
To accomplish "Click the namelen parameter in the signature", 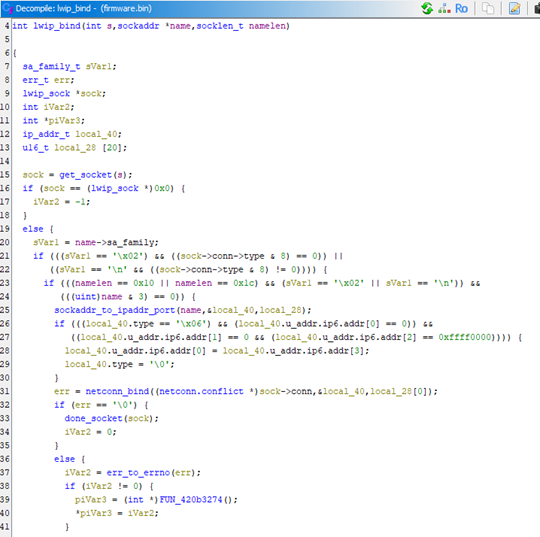I will click(x=267, y=26).
